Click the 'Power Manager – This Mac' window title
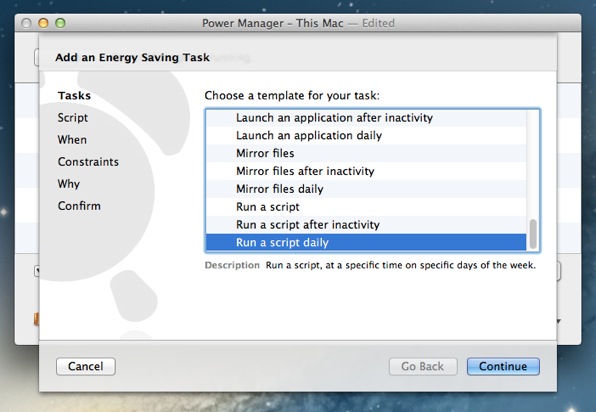596x412 pixels. click(273, 23)
